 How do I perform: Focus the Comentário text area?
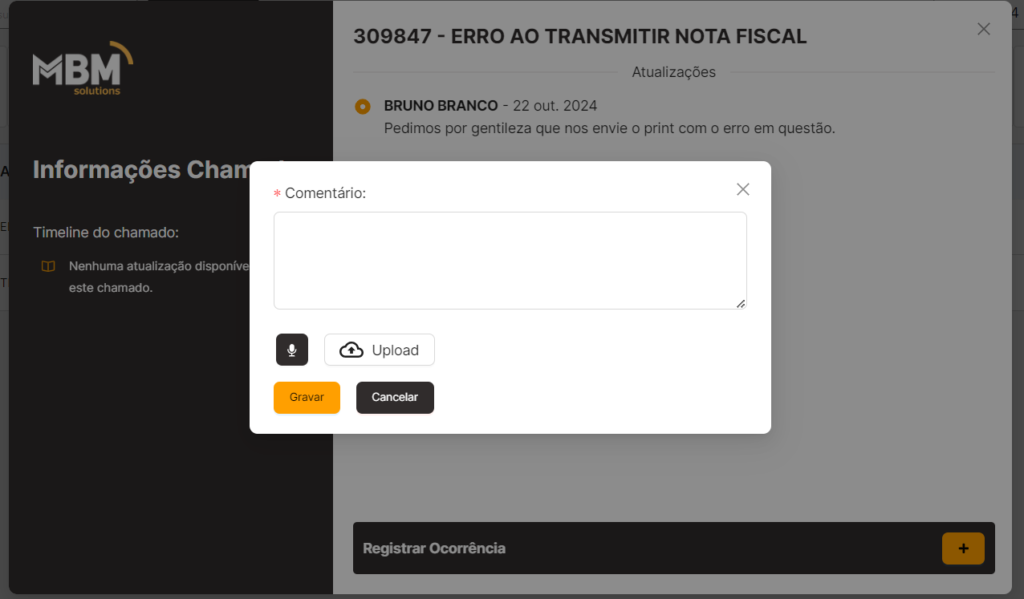(x=510, y=261)
